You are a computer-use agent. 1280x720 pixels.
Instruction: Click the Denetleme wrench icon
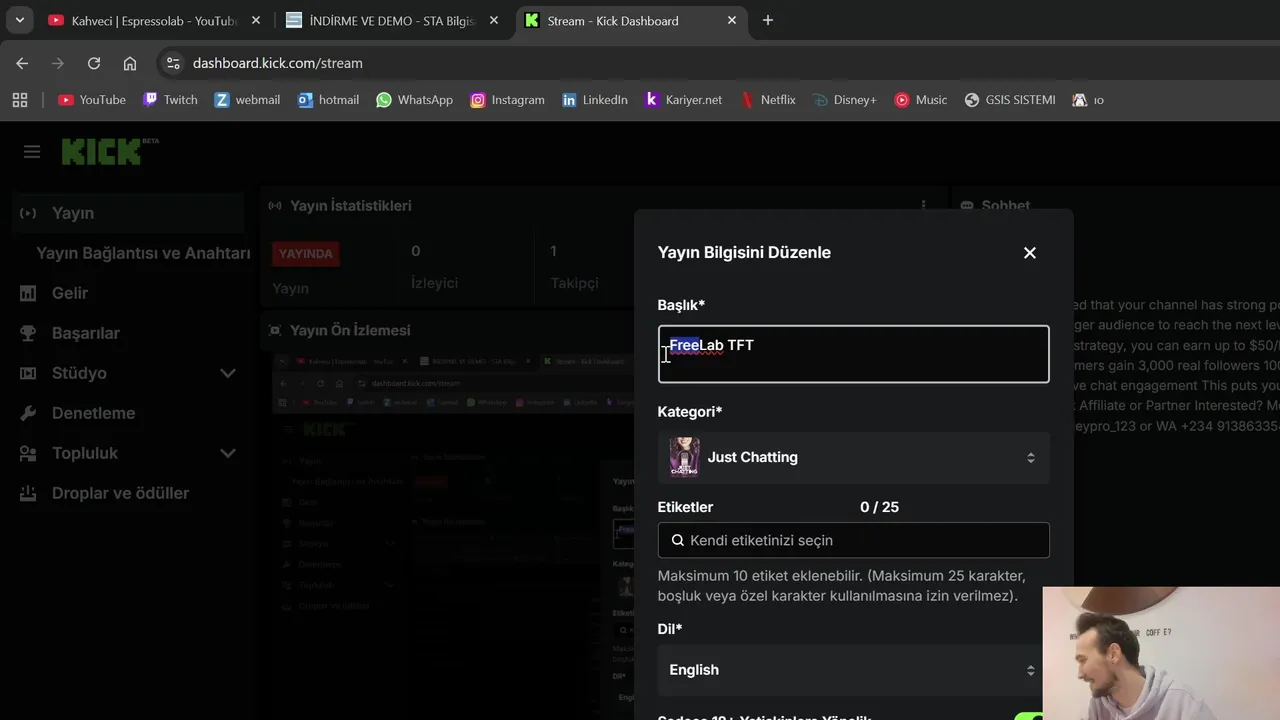[29, 413]
